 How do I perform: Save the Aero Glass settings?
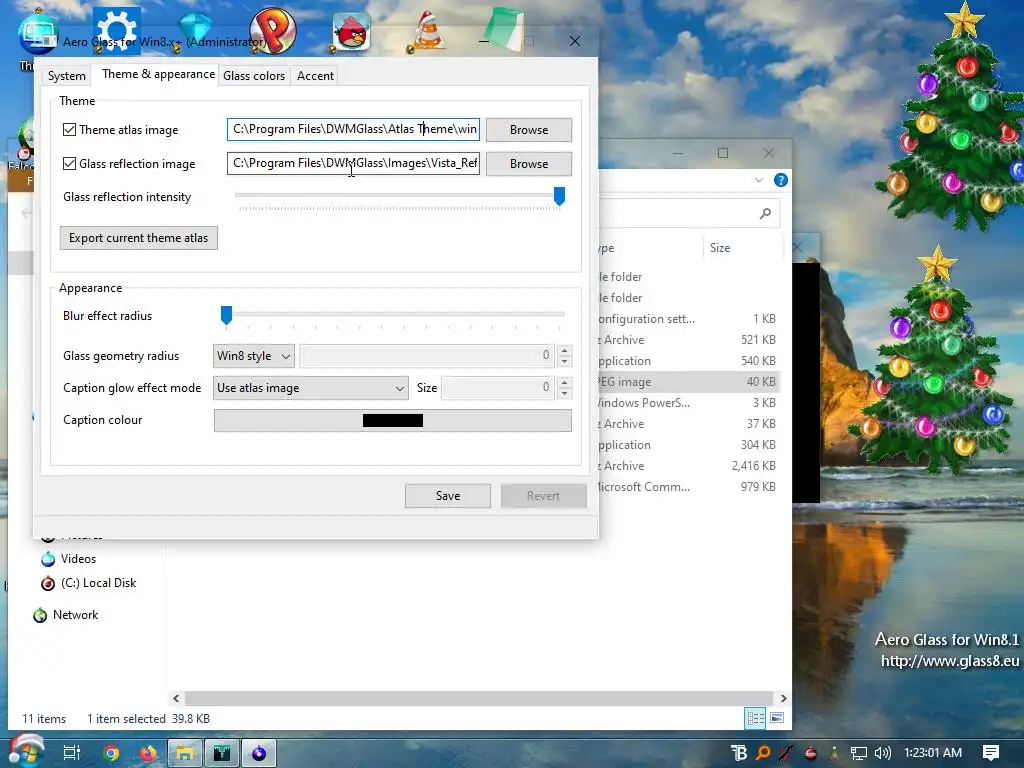448,496
